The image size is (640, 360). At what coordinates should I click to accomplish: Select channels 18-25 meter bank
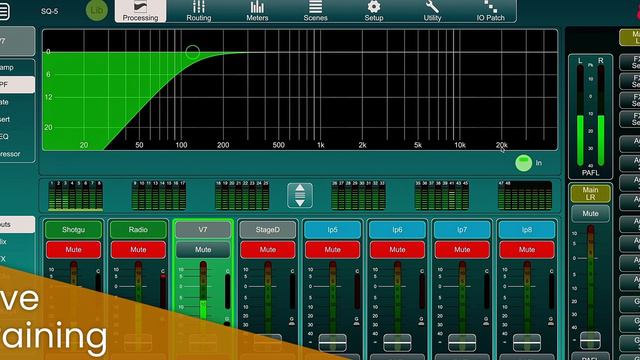(x=242, y=196)
